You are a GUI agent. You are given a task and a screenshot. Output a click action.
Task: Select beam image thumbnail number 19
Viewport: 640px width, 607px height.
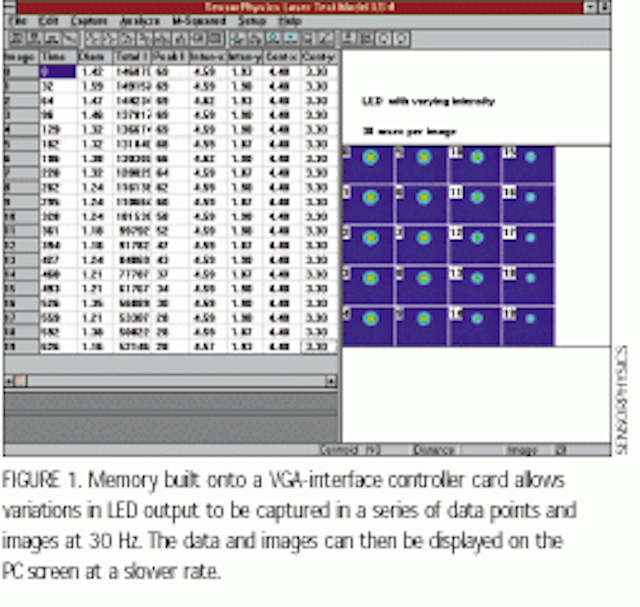pos(528,326)
